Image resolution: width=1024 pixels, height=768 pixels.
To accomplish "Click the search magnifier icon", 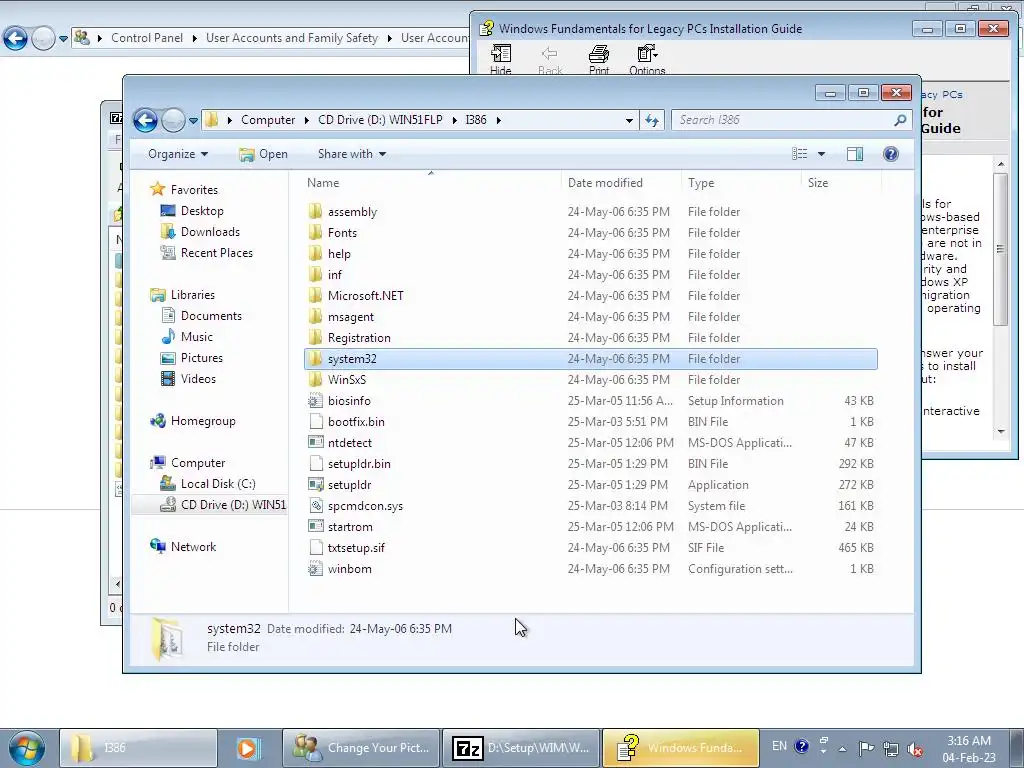I will [x=900, y=120].
